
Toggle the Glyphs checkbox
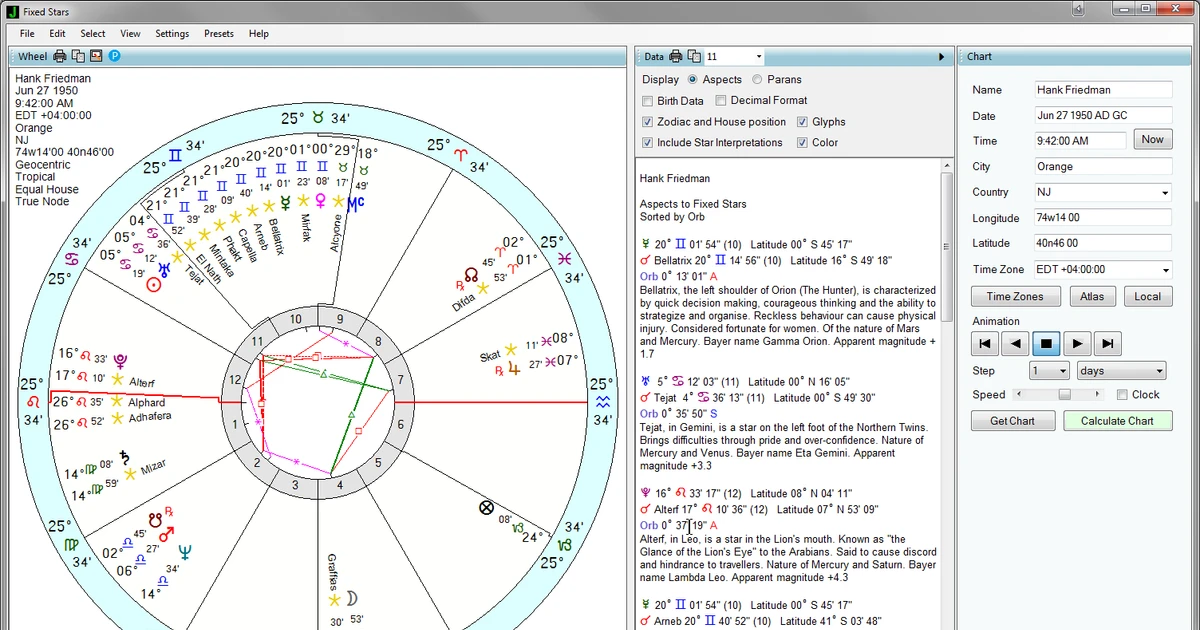coord(803,122)
